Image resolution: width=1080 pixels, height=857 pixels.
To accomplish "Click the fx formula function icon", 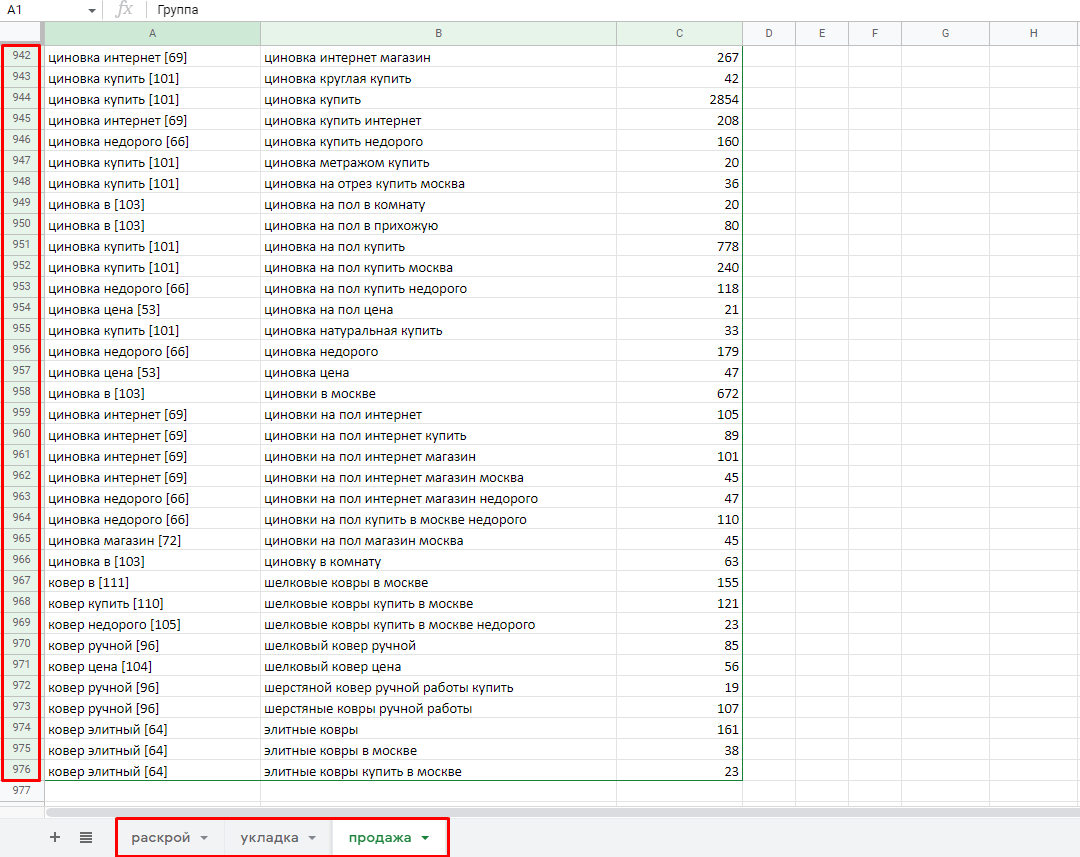I will [x=124, y=10].
